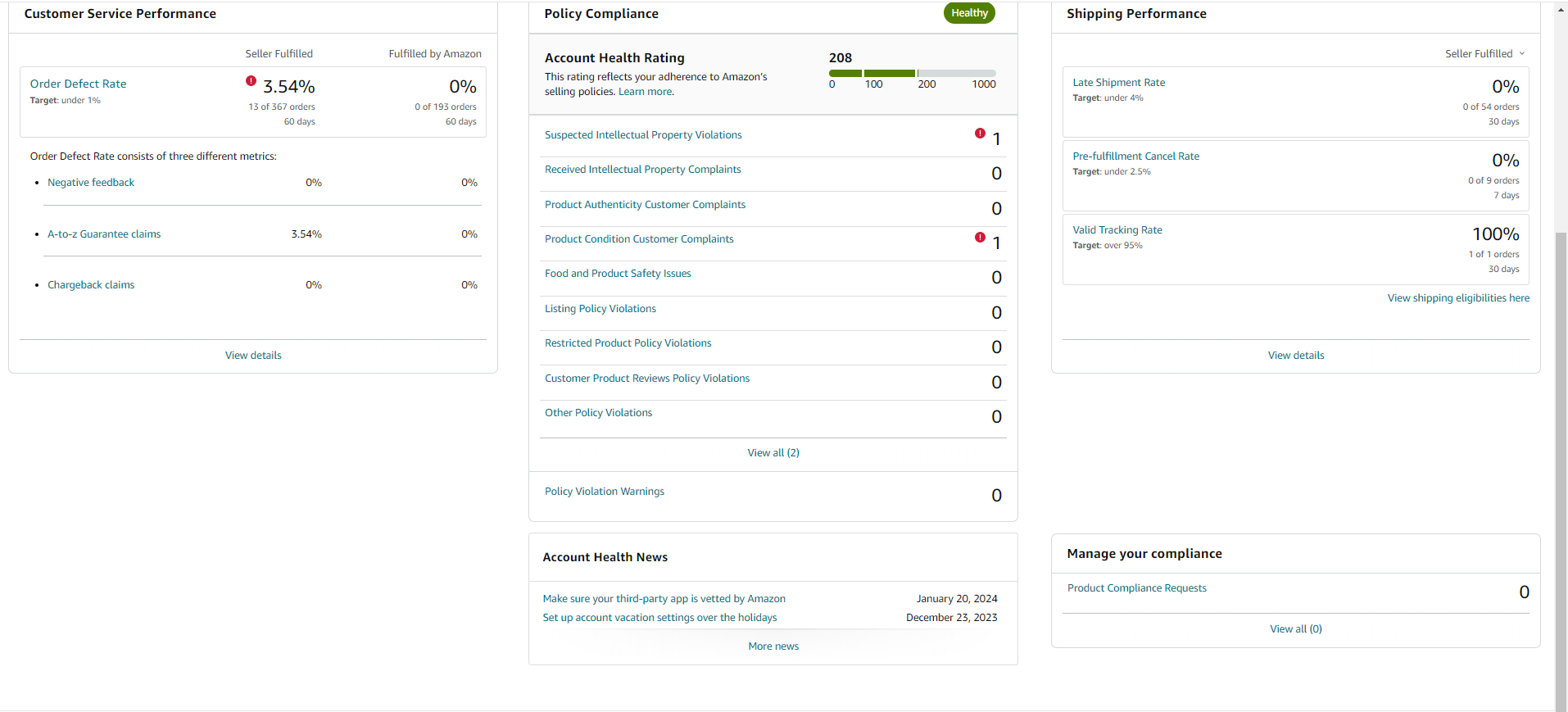Click View details under Shipping Performance
The width and height of the screenshot is (1568, 712).
[x=1296, y=356]
